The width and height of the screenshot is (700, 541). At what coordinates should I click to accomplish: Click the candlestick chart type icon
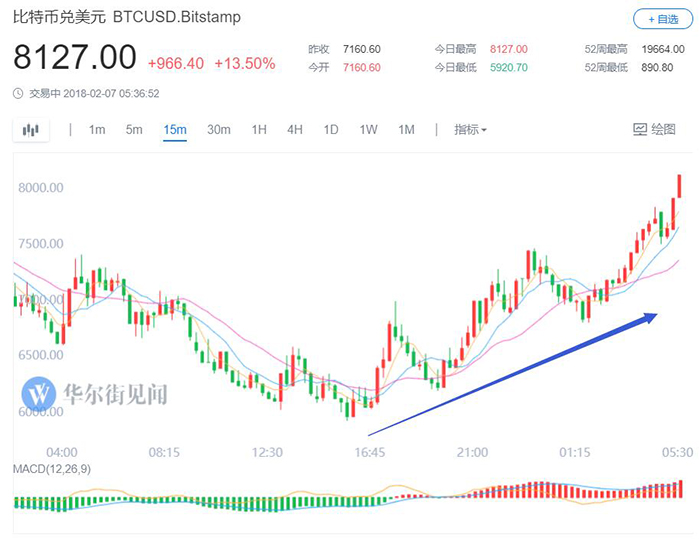pos(31,130)
